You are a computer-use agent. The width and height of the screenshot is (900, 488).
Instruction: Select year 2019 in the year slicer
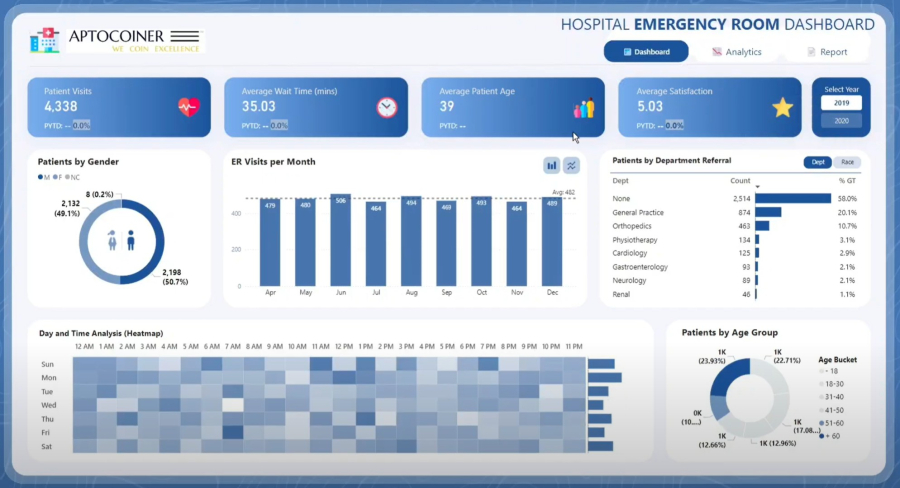840,103
